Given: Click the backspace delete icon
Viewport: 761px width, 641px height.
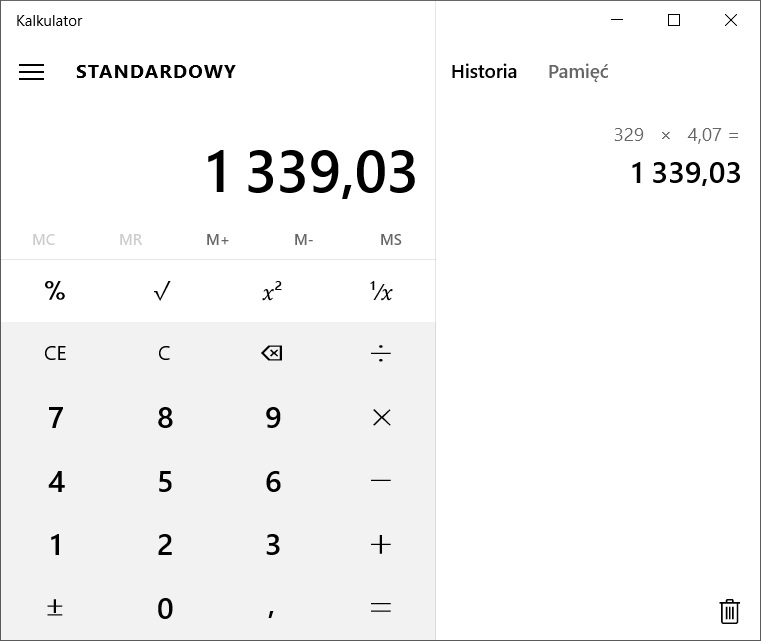Looking at the screenshot, I should 272,353.
